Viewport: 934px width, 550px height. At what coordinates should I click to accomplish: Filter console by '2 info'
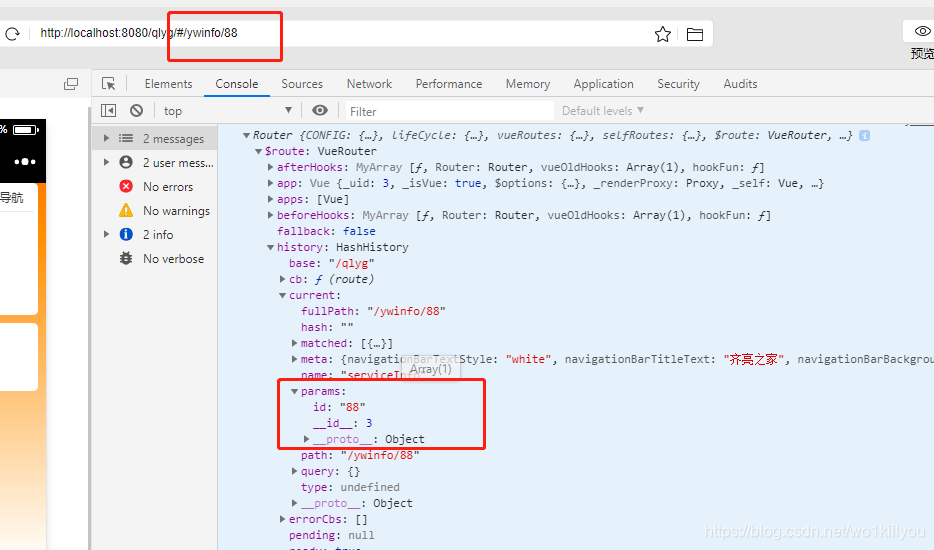160,235
